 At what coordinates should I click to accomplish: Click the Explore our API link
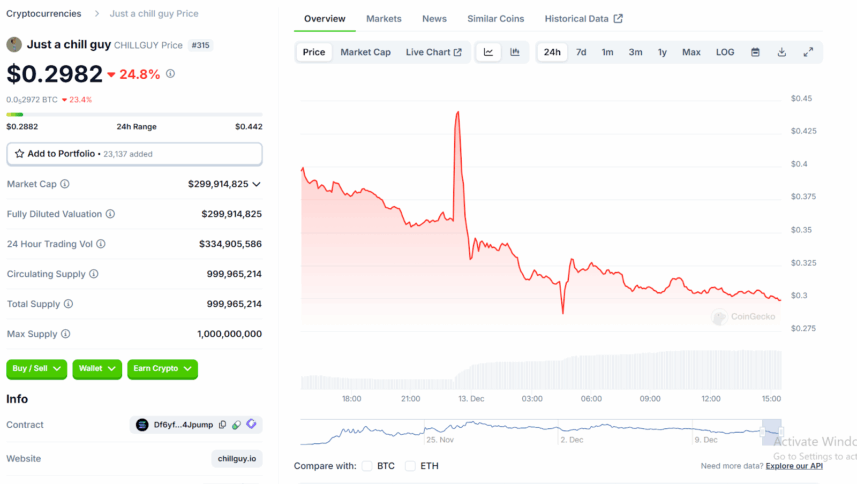point(794,466)
